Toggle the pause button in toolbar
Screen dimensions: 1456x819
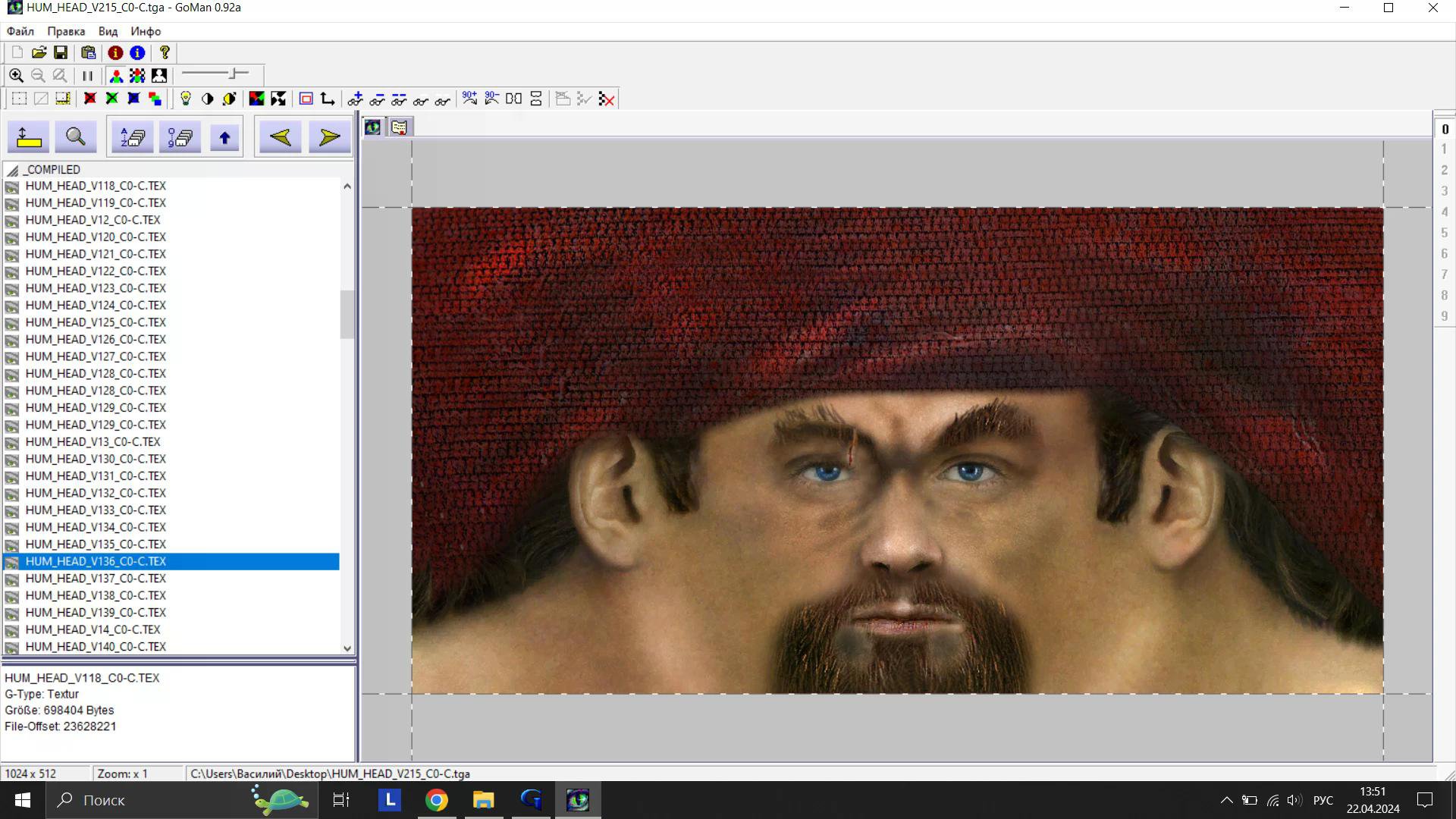point(87,76)
